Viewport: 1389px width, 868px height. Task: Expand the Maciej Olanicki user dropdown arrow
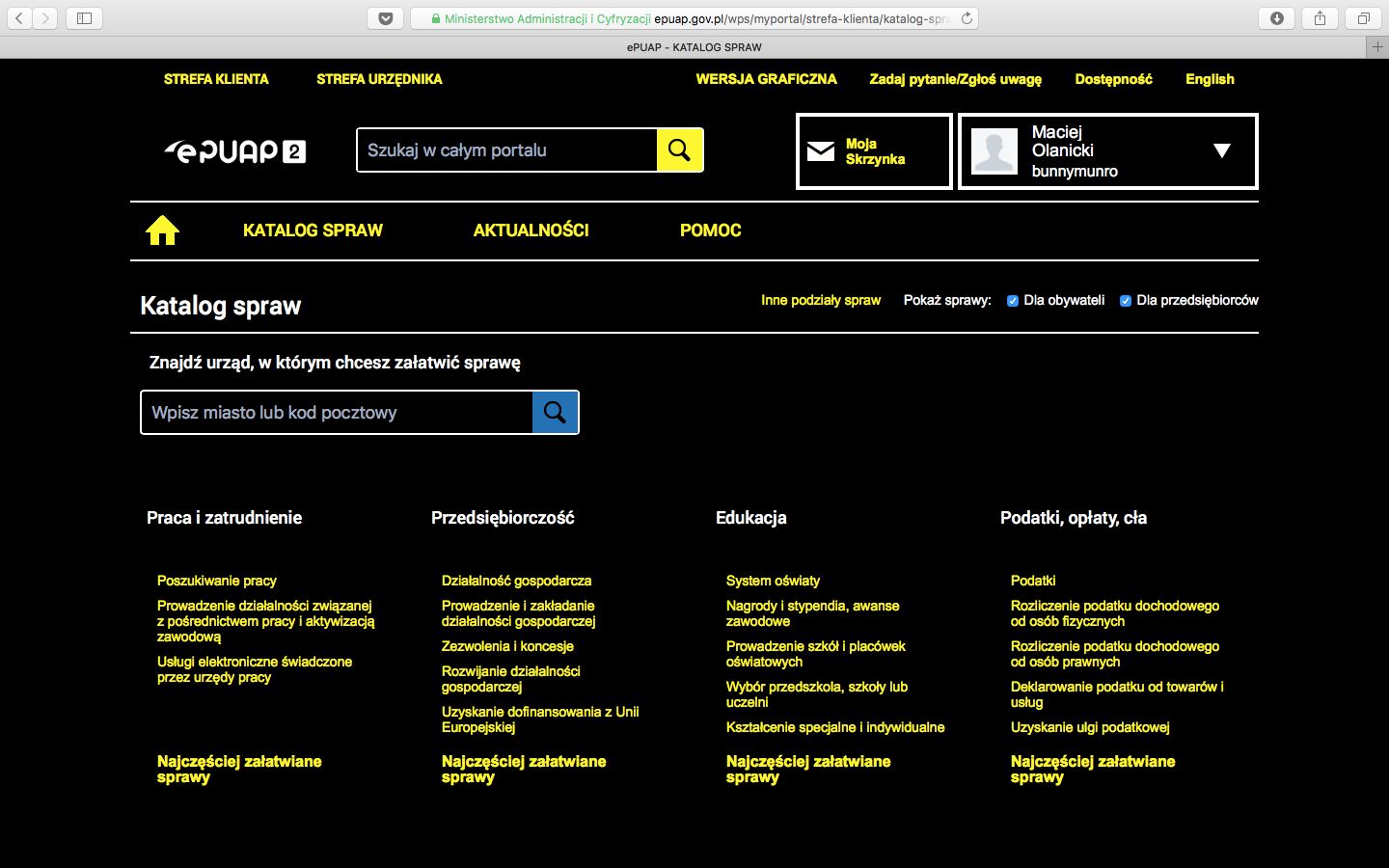coord(1222,150)
